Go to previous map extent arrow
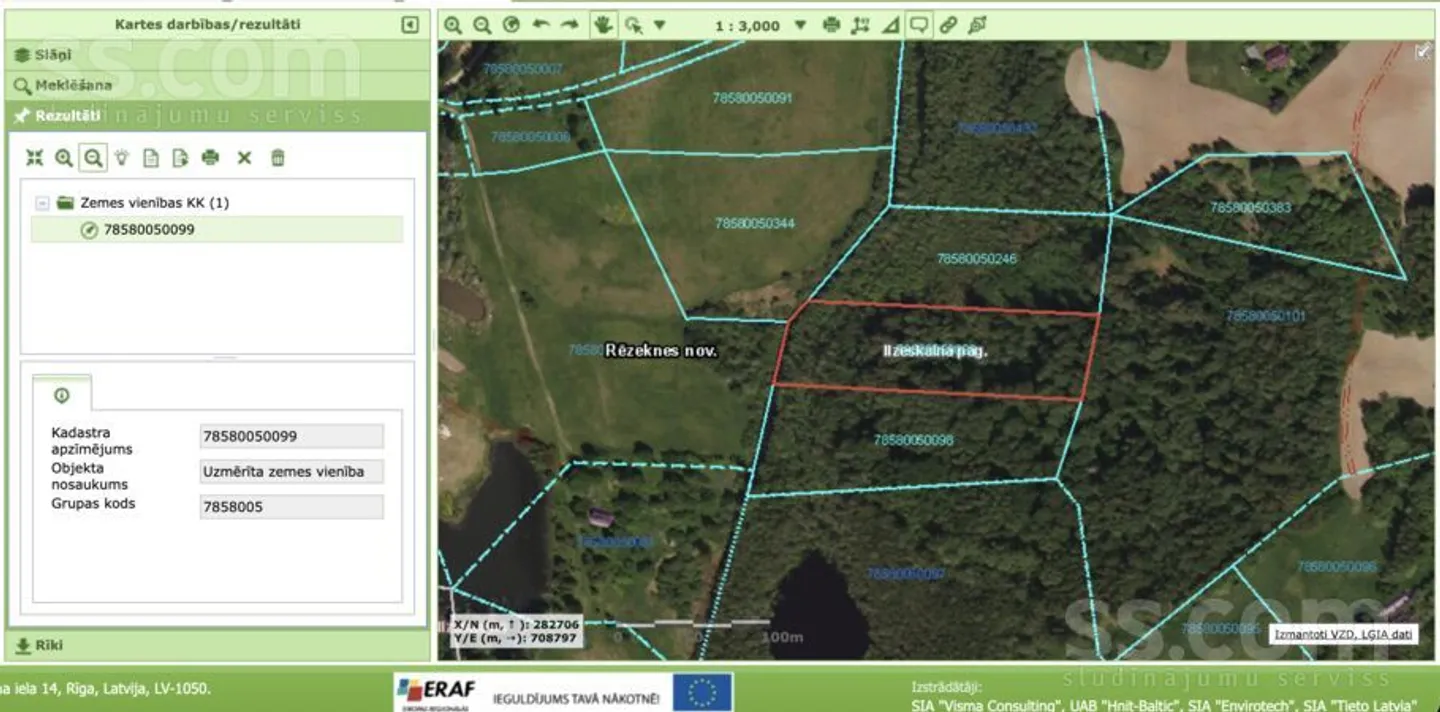Viewport: 1440px width, 712px height. click(541, 26)
